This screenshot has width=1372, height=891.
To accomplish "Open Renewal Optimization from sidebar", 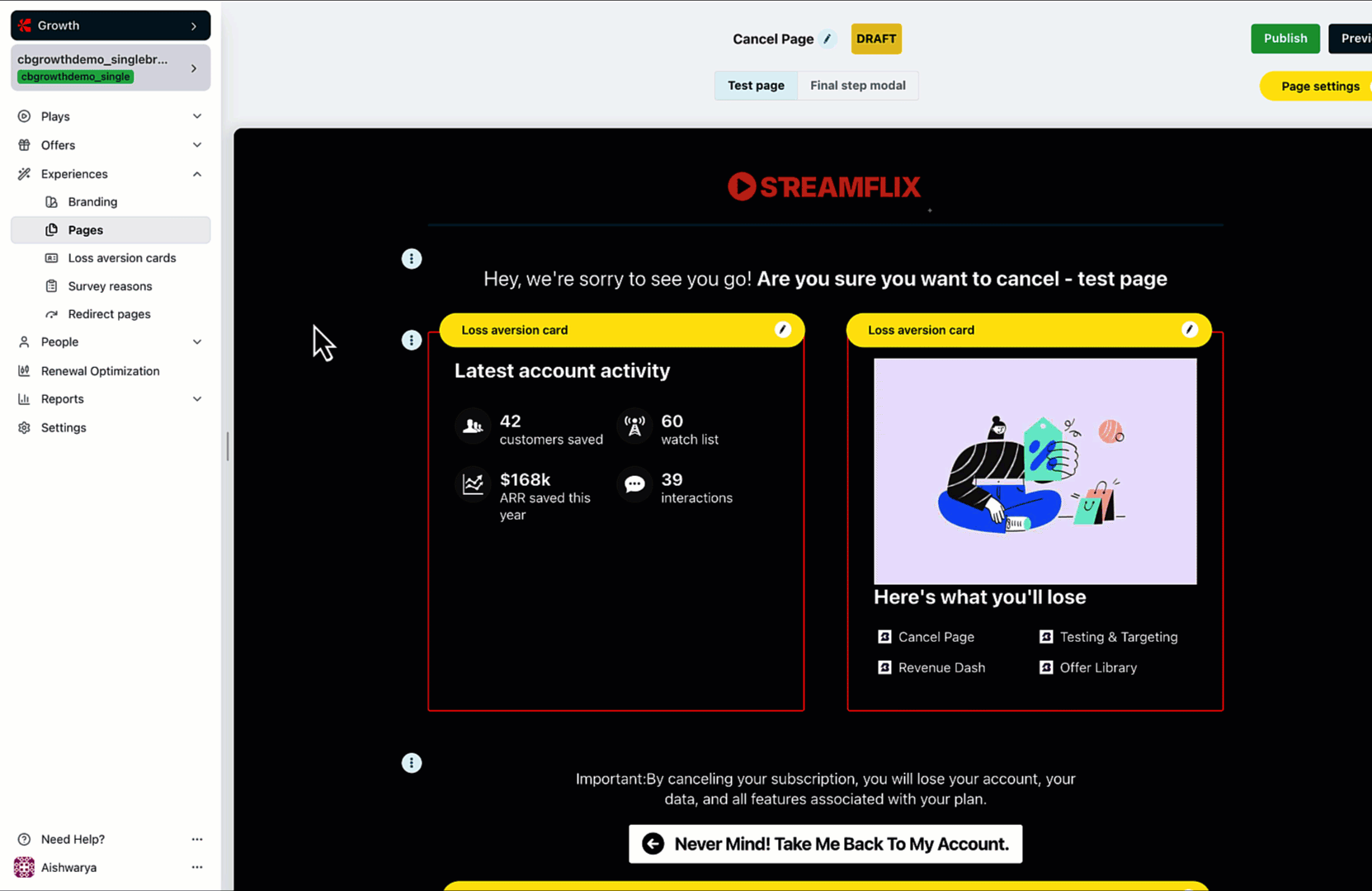I will click(x=100, y=371).
